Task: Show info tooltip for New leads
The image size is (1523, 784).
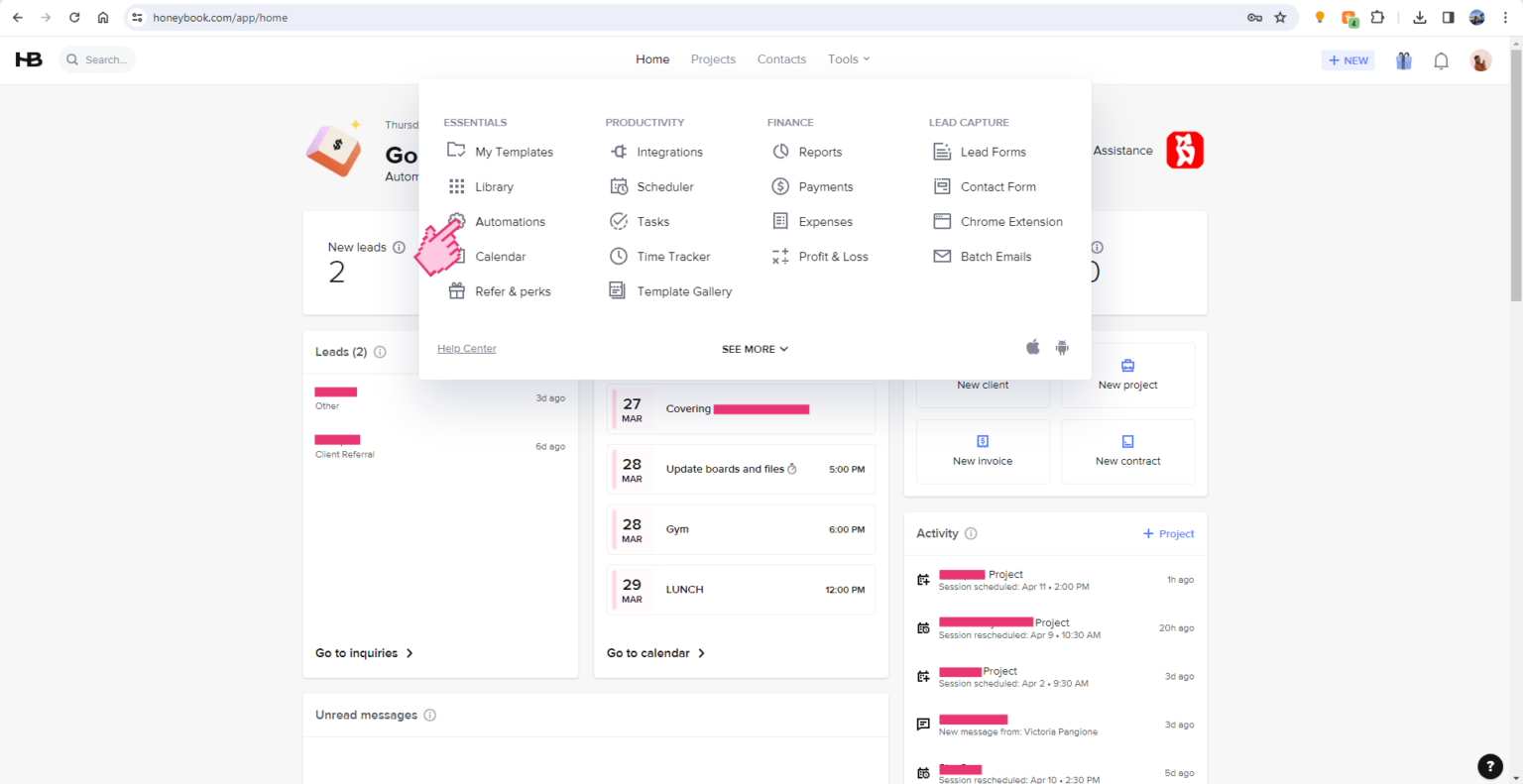Action: click(x=399, y=247)
